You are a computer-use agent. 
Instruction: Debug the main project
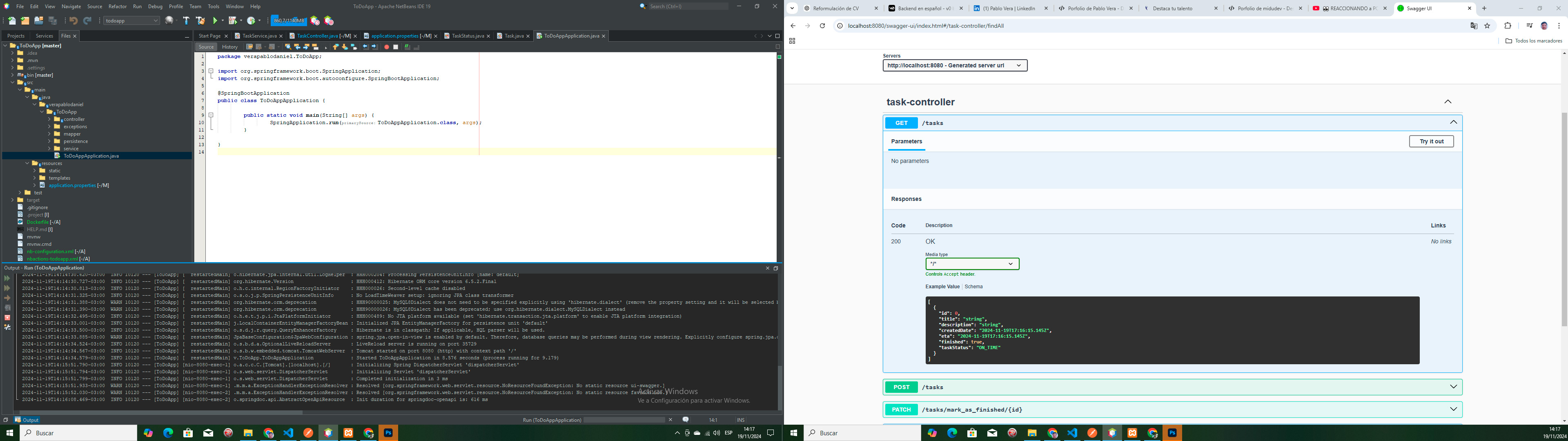click(x=233, y=20)
